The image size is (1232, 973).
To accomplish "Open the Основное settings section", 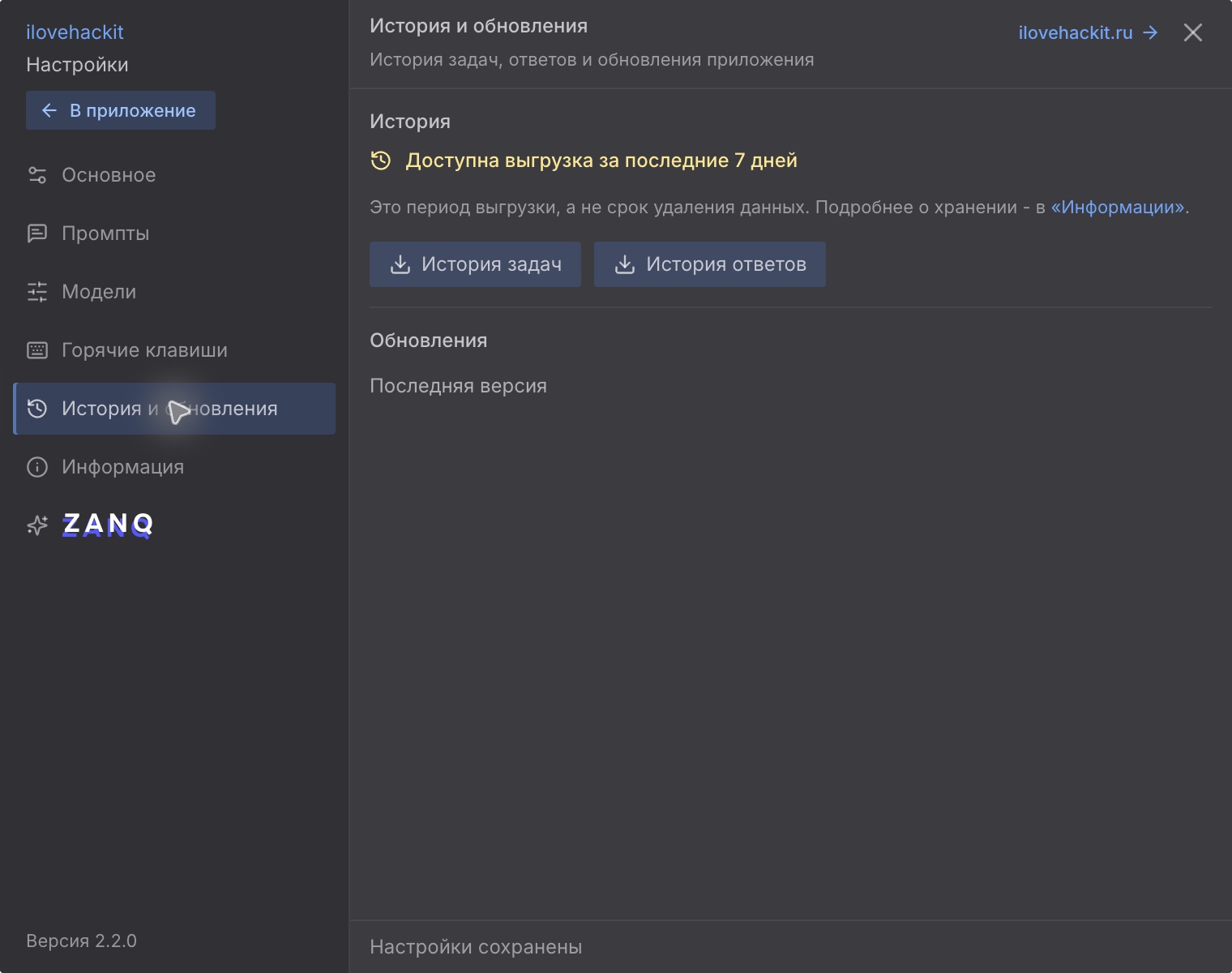I will [174, 175].
